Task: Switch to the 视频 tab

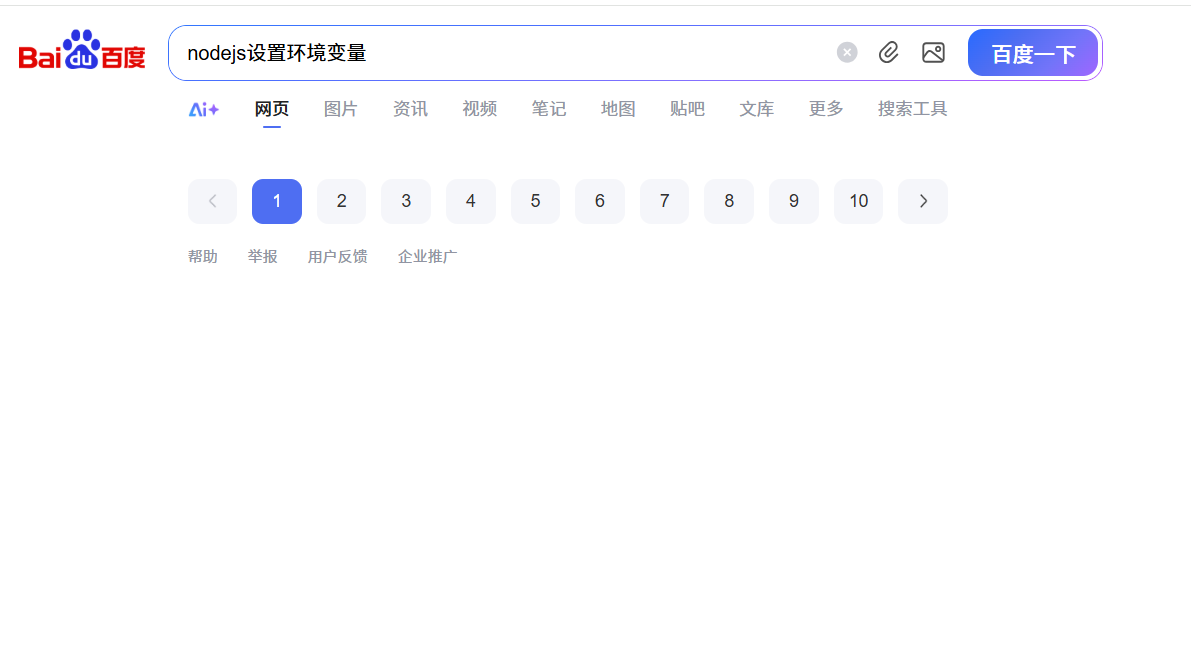Action: [479, 109]
